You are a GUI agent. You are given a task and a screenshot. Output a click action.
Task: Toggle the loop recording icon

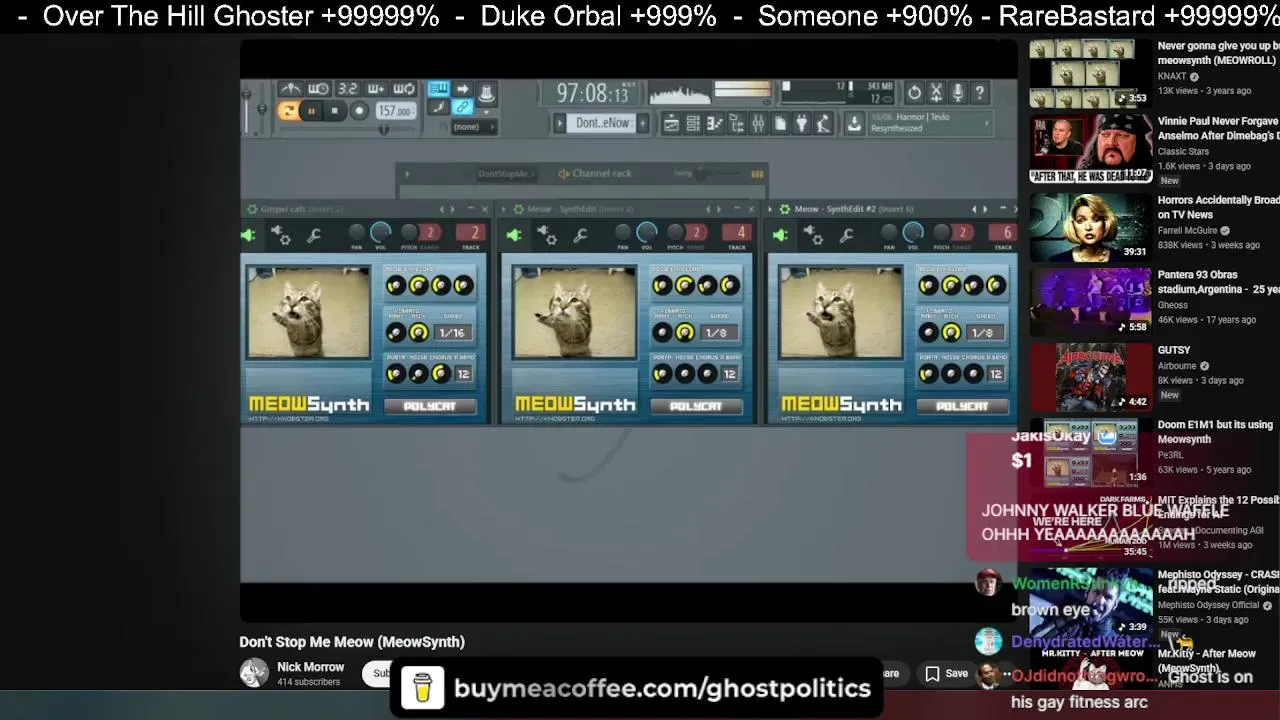[404, 89]
